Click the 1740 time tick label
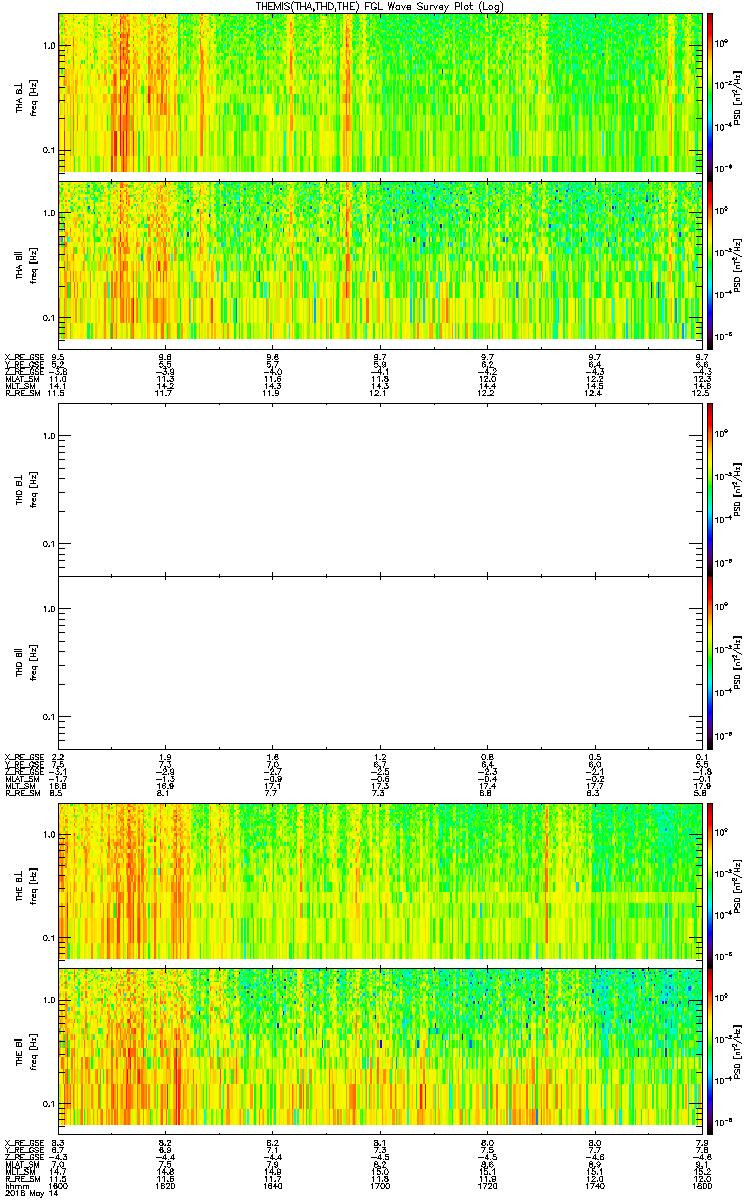The height and width of the screenshot is (1200, 750). click(595, 1187)
